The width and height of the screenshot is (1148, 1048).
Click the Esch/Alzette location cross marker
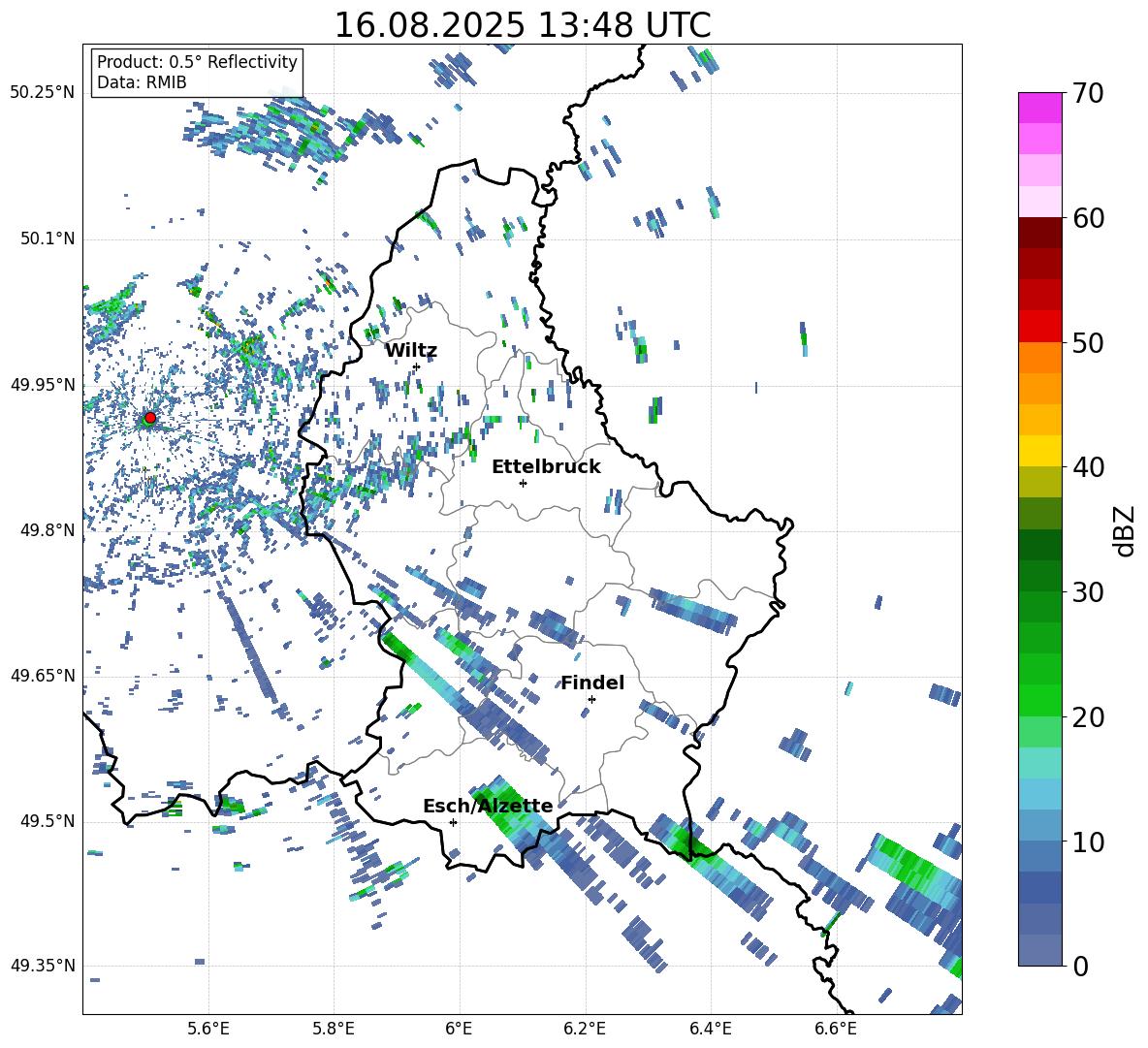pos(453,822)
